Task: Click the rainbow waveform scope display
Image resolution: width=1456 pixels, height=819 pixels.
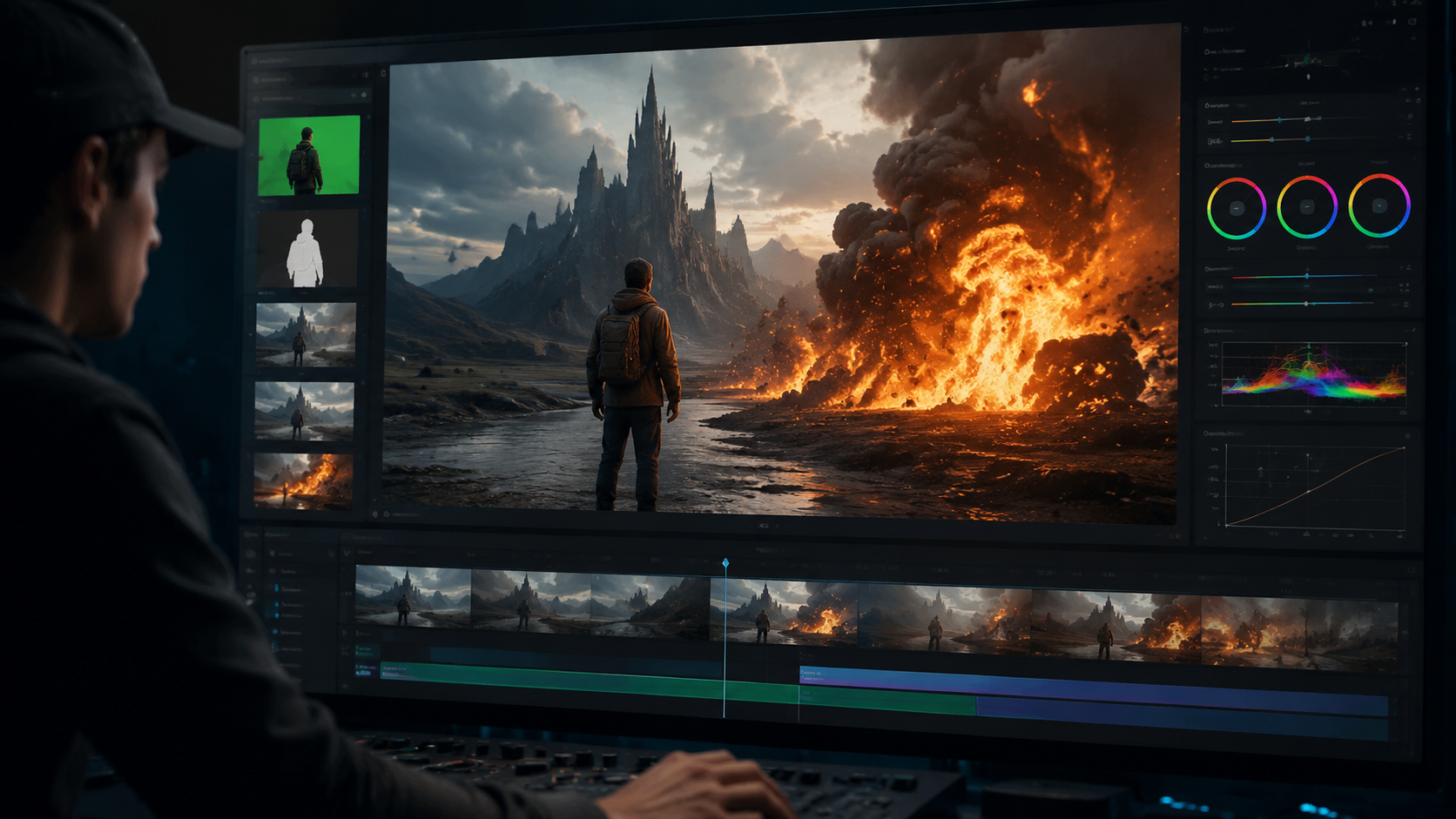Action: [x=1314, y=373]
